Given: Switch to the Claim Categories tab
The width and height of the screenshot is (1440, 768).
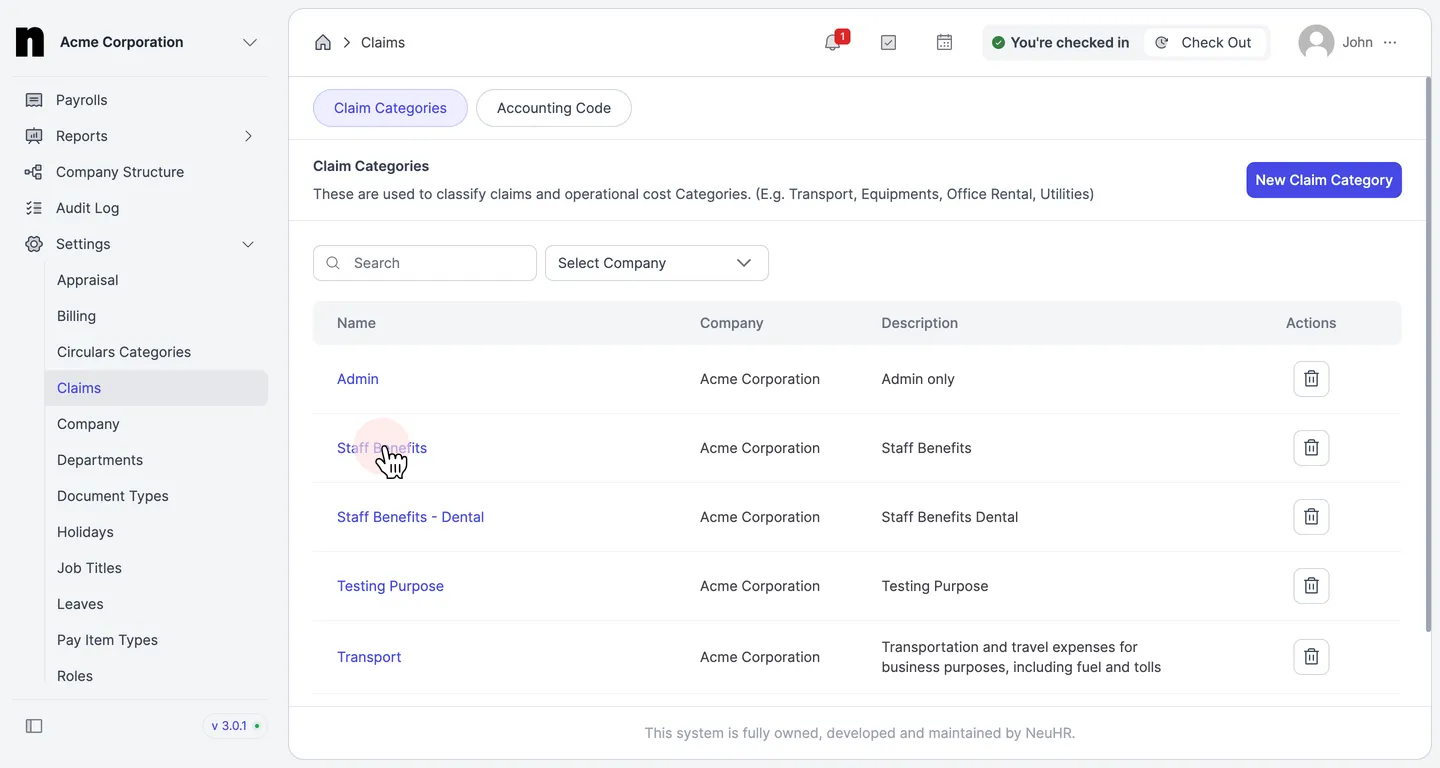Looking at the screenshot, I should pos(390,108).
